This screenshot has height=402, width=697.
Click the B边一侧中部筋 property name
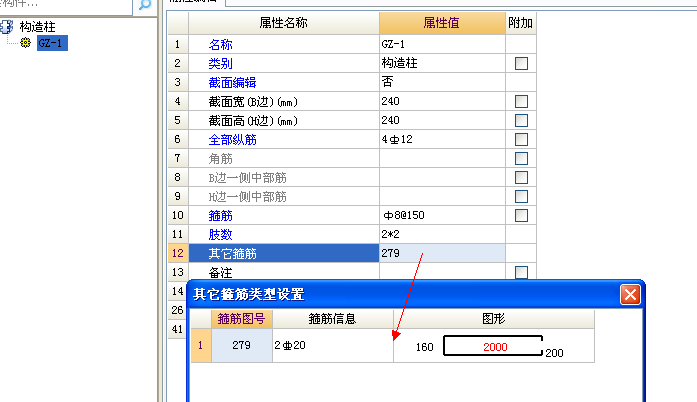(248, 178)
